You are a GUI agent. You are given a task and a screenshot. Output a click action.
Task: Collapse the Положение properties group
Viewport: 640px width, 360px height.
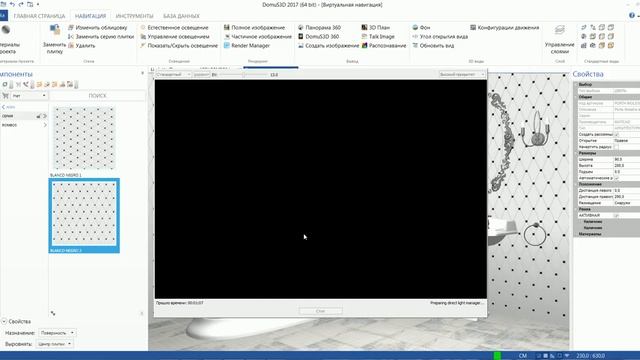coord(576,184)
